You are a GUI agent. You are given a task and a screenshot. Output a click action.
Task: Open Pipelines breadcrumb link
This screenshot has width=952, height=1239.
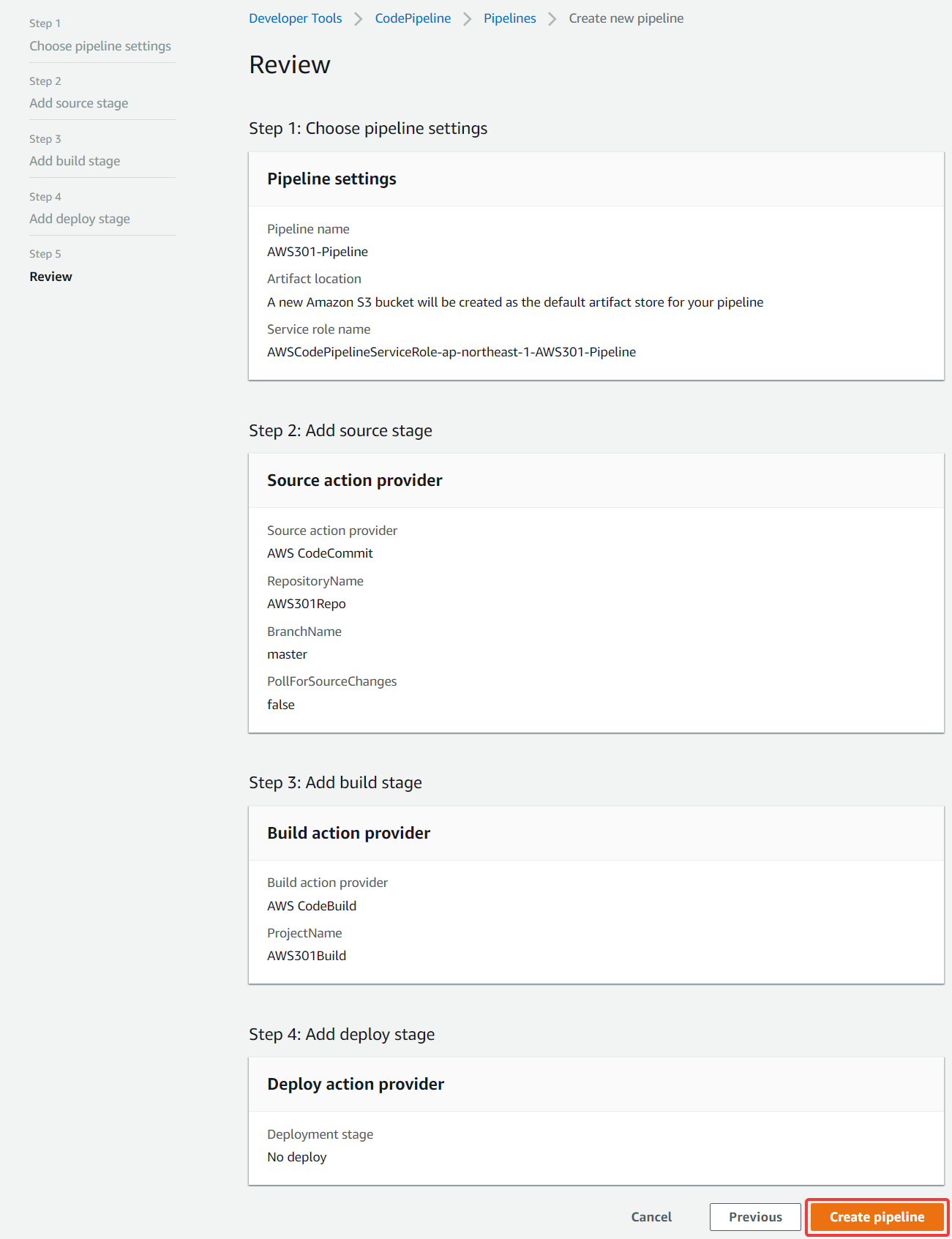point(509,18)
